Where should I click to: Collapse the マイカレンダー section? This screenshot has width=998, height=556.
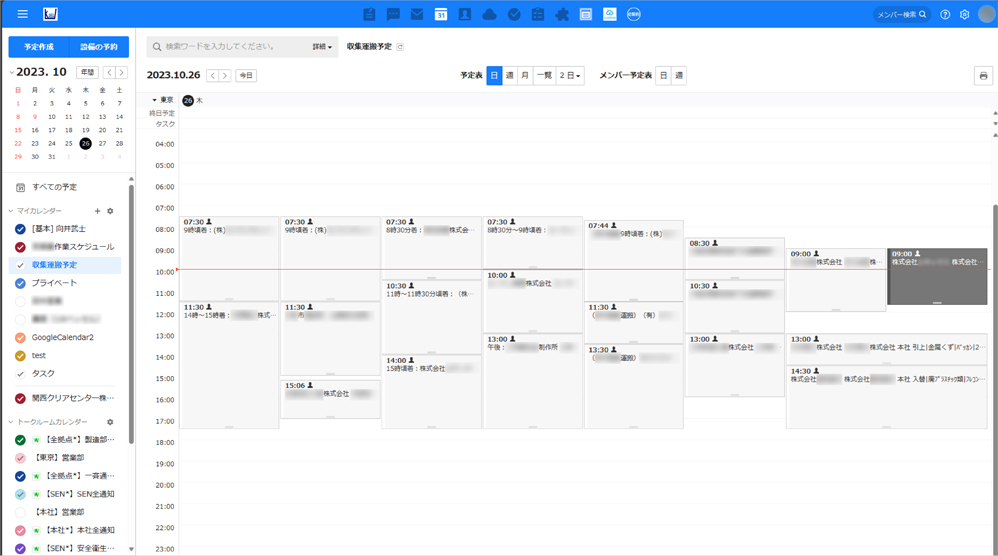tap(12, 211)
